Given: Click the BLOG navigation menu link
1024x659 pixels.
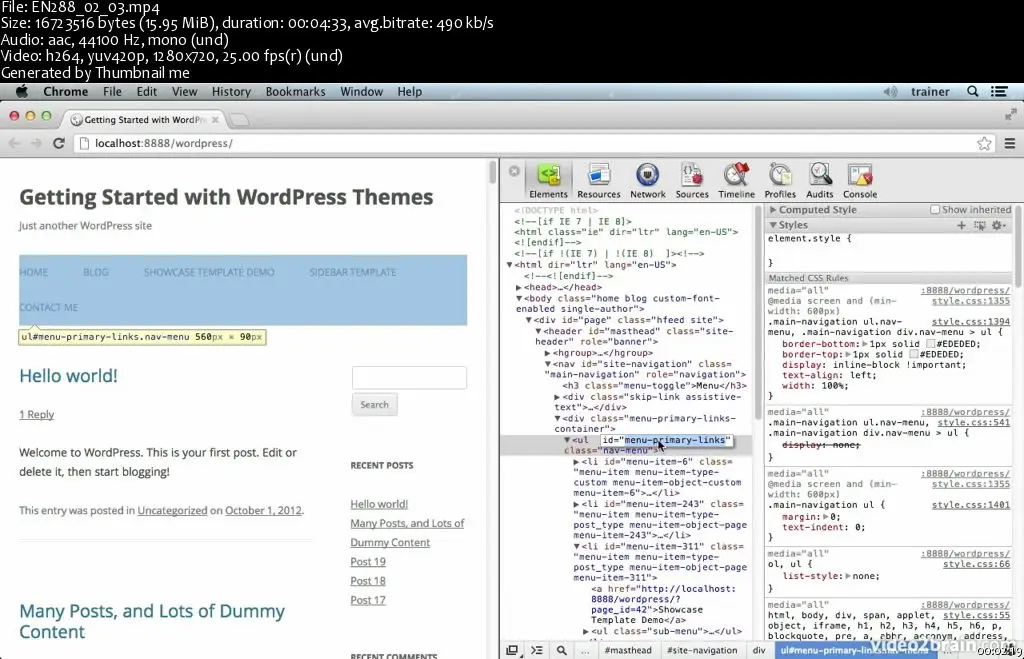Looking at the screenshot, I should tap(96, 272).
